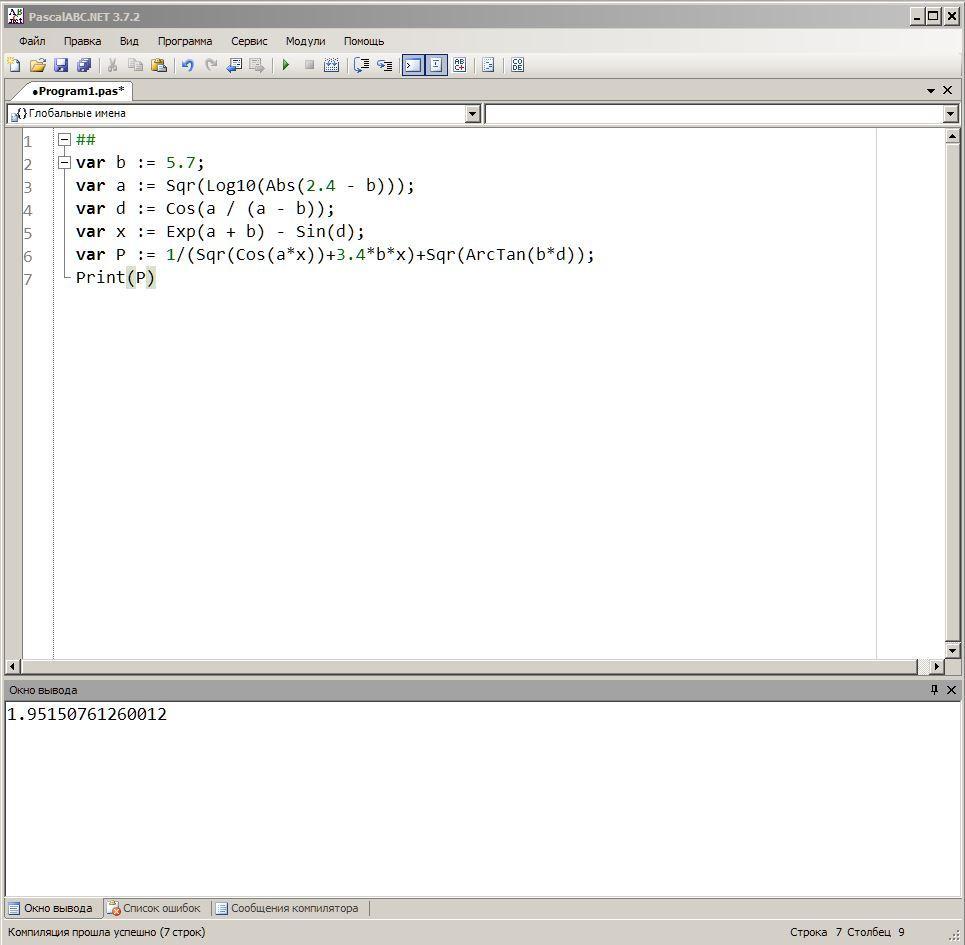This screenshot has width=965, height=945.
Task: Run the program with the green arrow
Action: tap(286, 65)
